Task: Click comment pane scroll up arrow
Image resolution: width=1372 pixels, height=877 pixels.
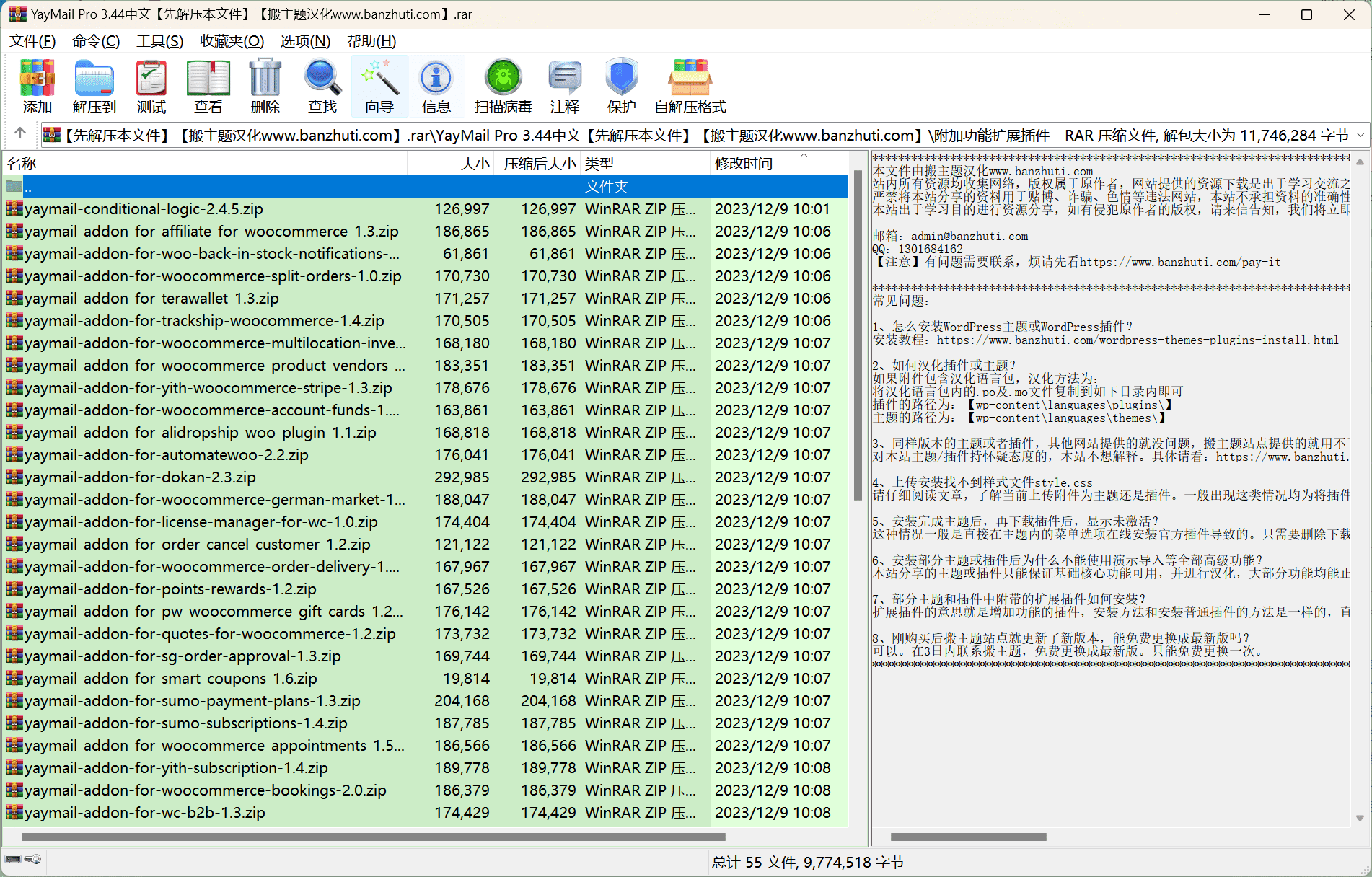Action: pyautogui.click(x=1360, y=162)
